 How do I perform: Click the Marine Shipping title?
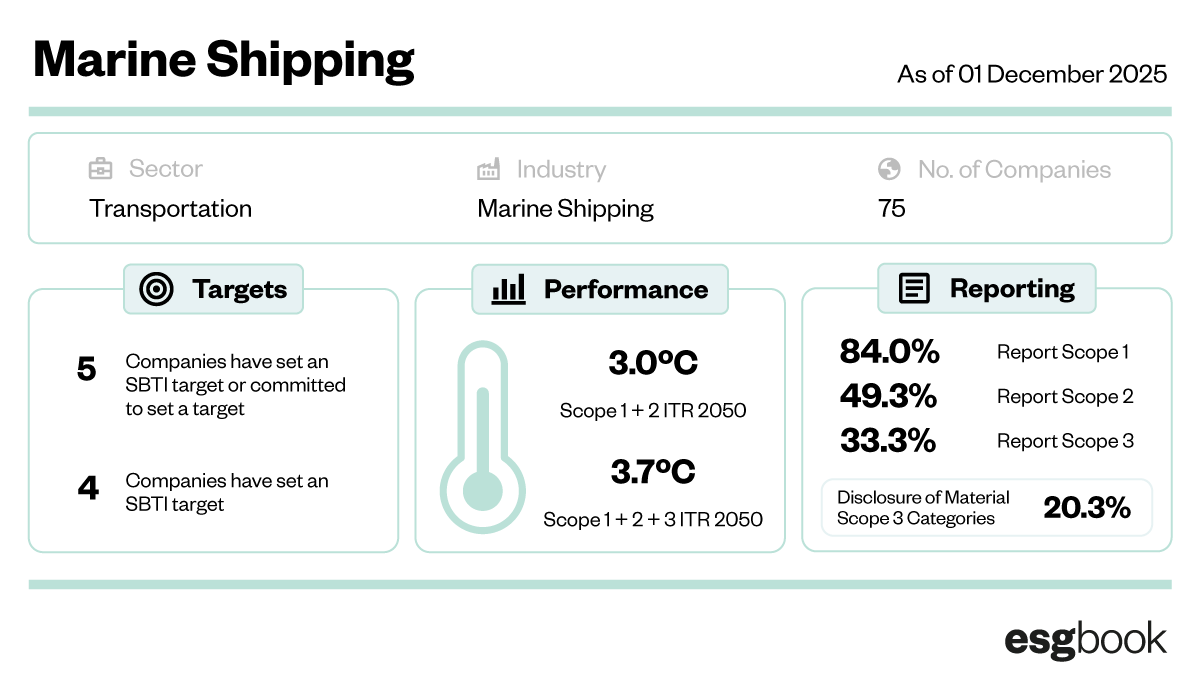[x=224, y=60]
